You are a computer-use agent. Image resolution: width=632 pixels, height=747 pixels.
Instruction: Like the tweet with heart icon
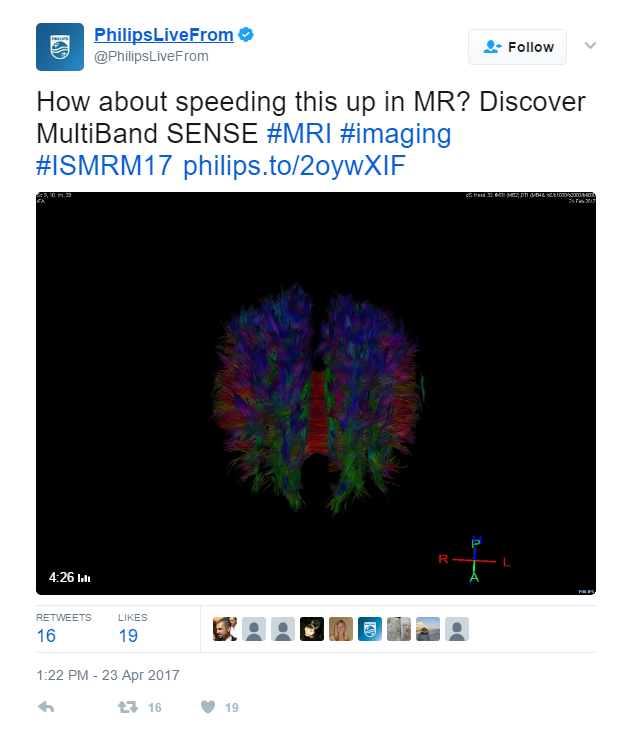pyautogui.click(x=208, y=707)
